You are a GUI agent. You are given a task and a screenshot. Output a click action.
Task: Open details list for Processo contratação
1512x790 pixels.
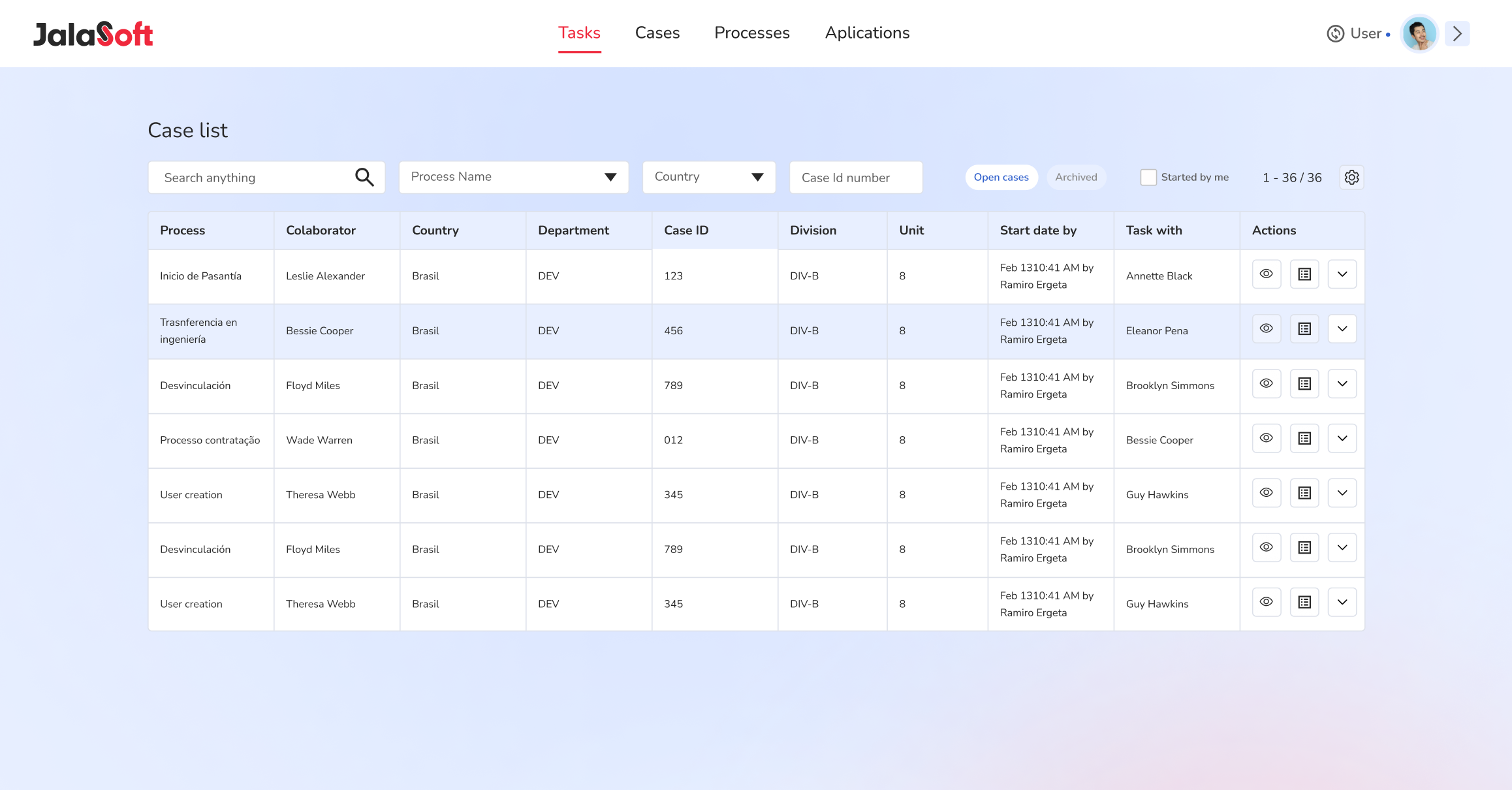[x=1304, y=438]
